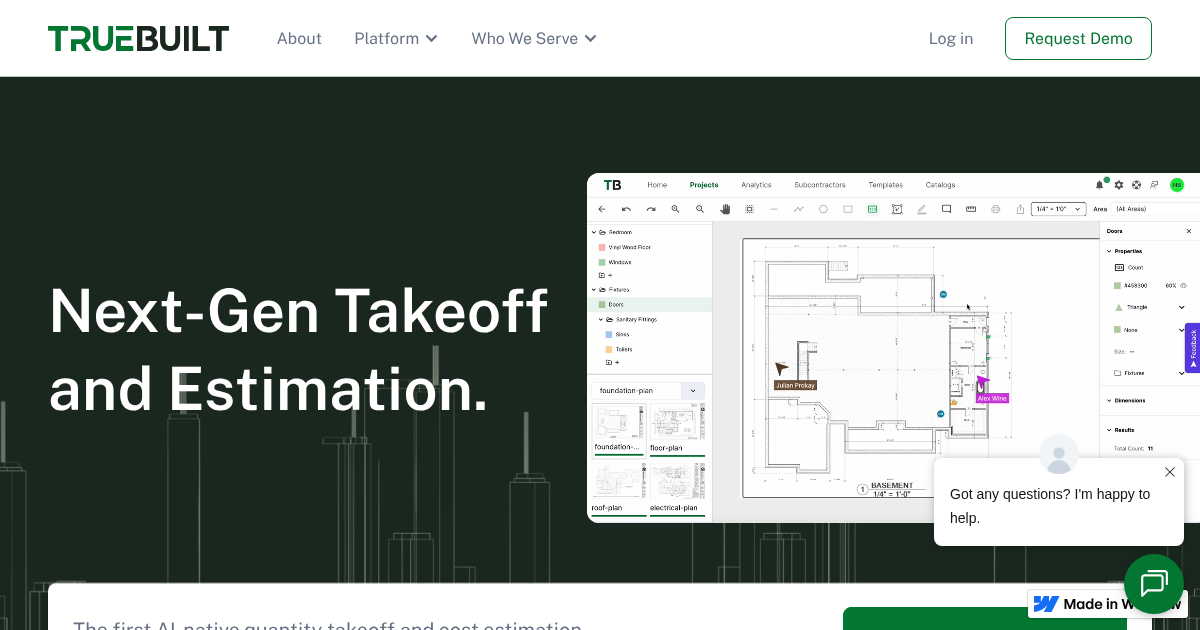This screenshot has width=1200, height=630.
Task: Redo the last action
Action: click(x=650, y=209)
